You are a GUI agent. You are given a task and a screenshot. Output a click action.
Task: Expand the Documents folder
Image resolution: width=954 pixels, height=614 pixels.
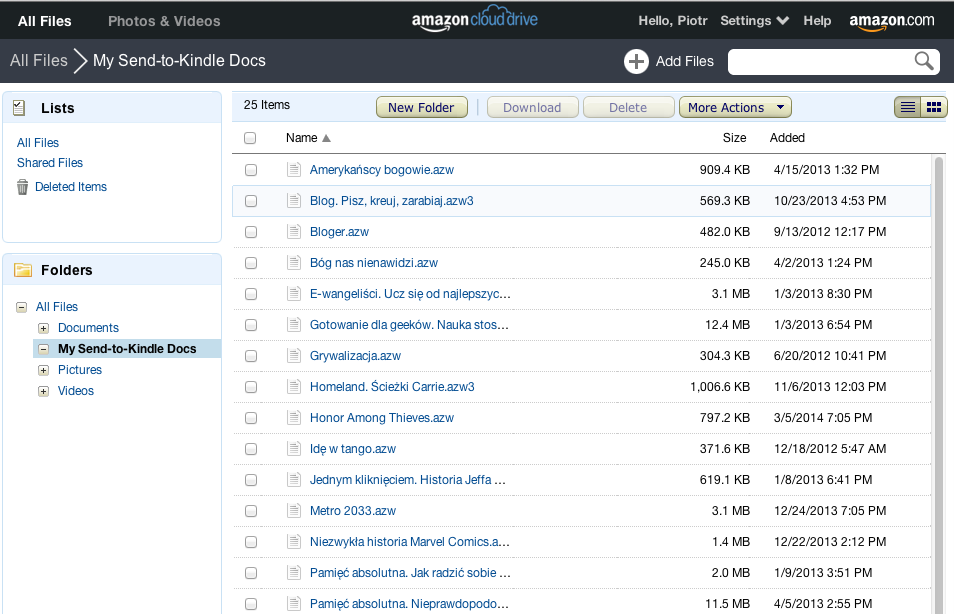point(43,329)
